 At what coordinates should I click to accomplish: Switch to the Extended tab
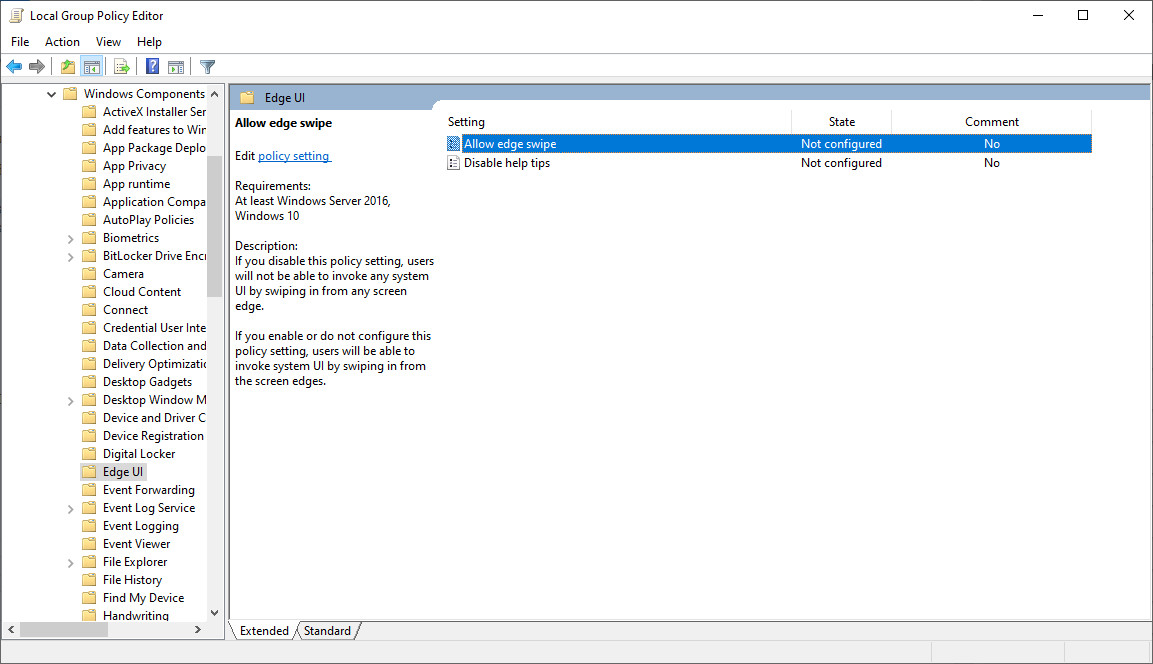tap(264, 631)
